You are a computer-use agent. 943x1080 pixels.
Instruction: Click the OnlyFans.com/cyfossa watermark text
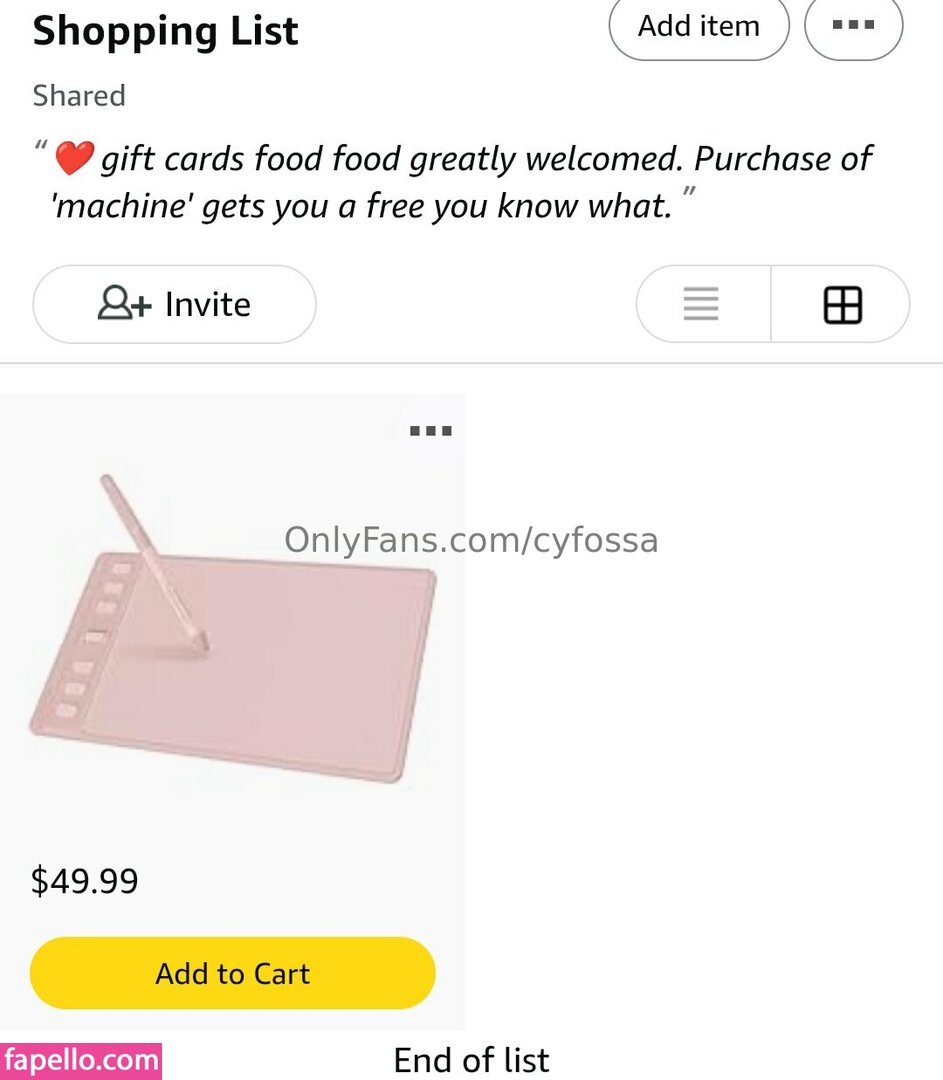coord(471,540)
